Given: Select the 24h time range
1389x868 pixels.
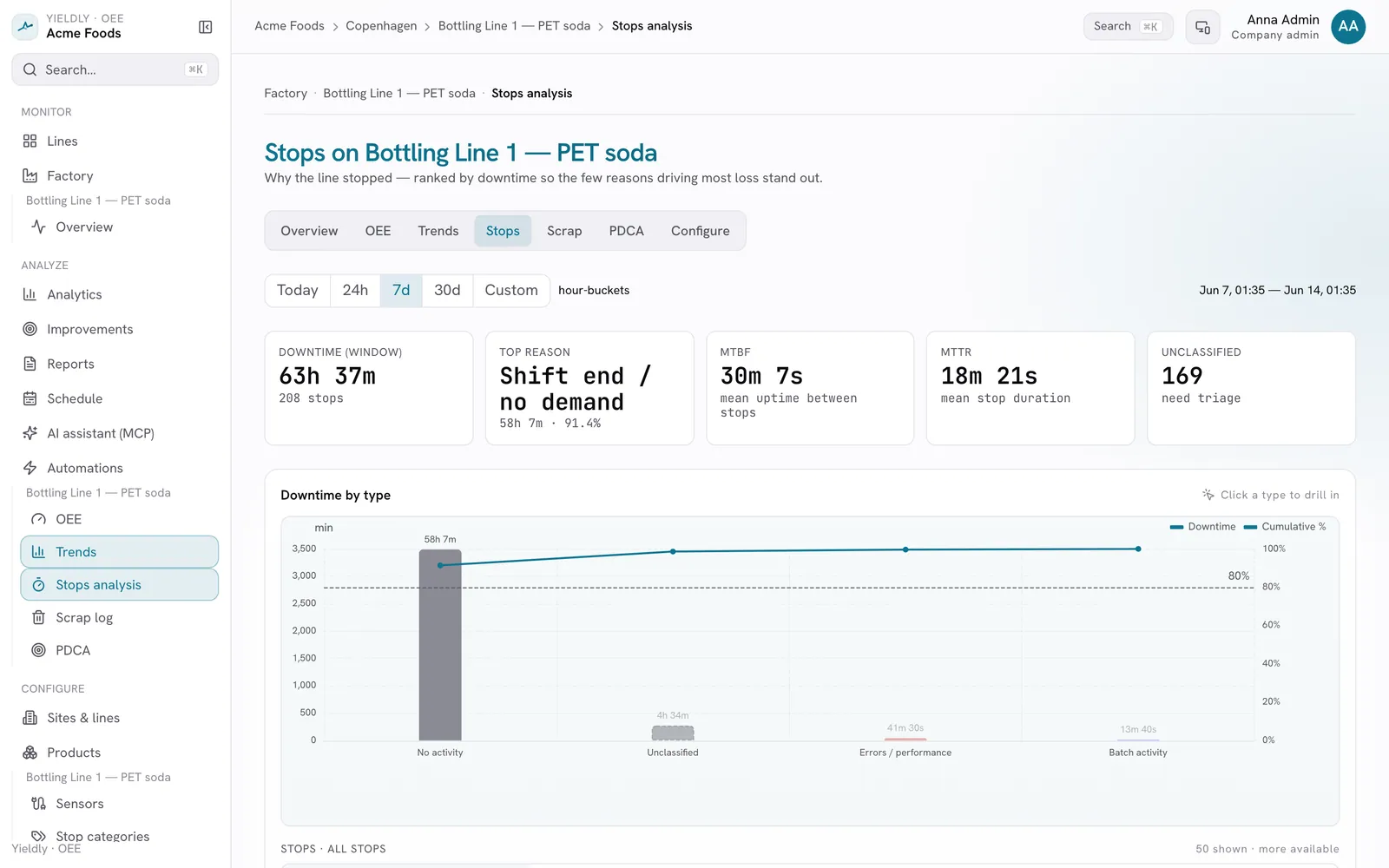Looking at the screenshot, I should click(x=355, y=290).
